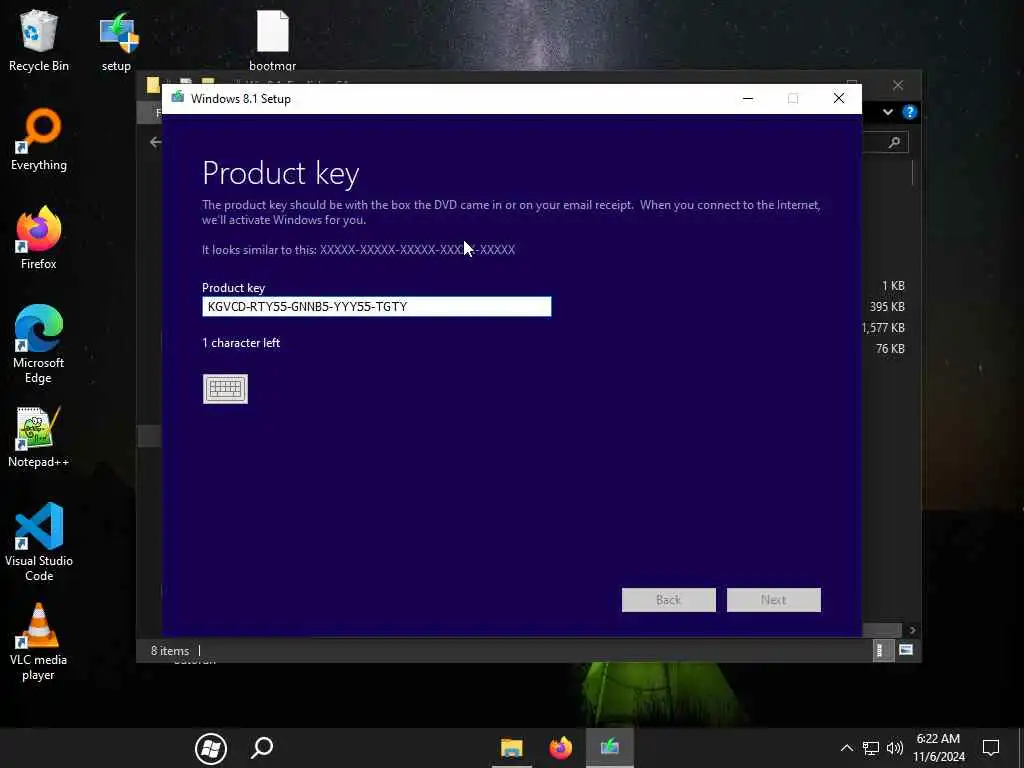
Task: Click the 8 items status text
Action: [170, 650]
